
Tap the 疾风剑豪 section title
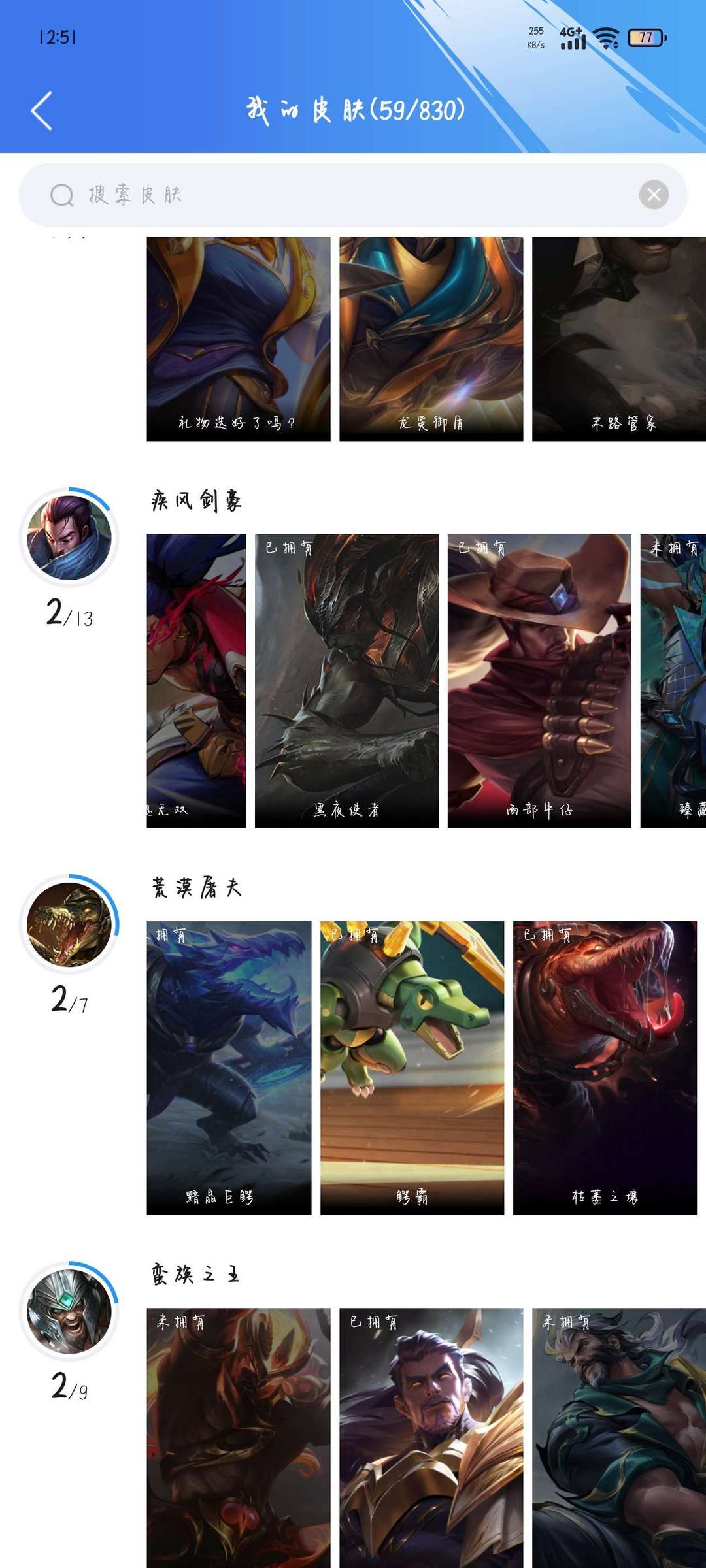click(197, 500)
